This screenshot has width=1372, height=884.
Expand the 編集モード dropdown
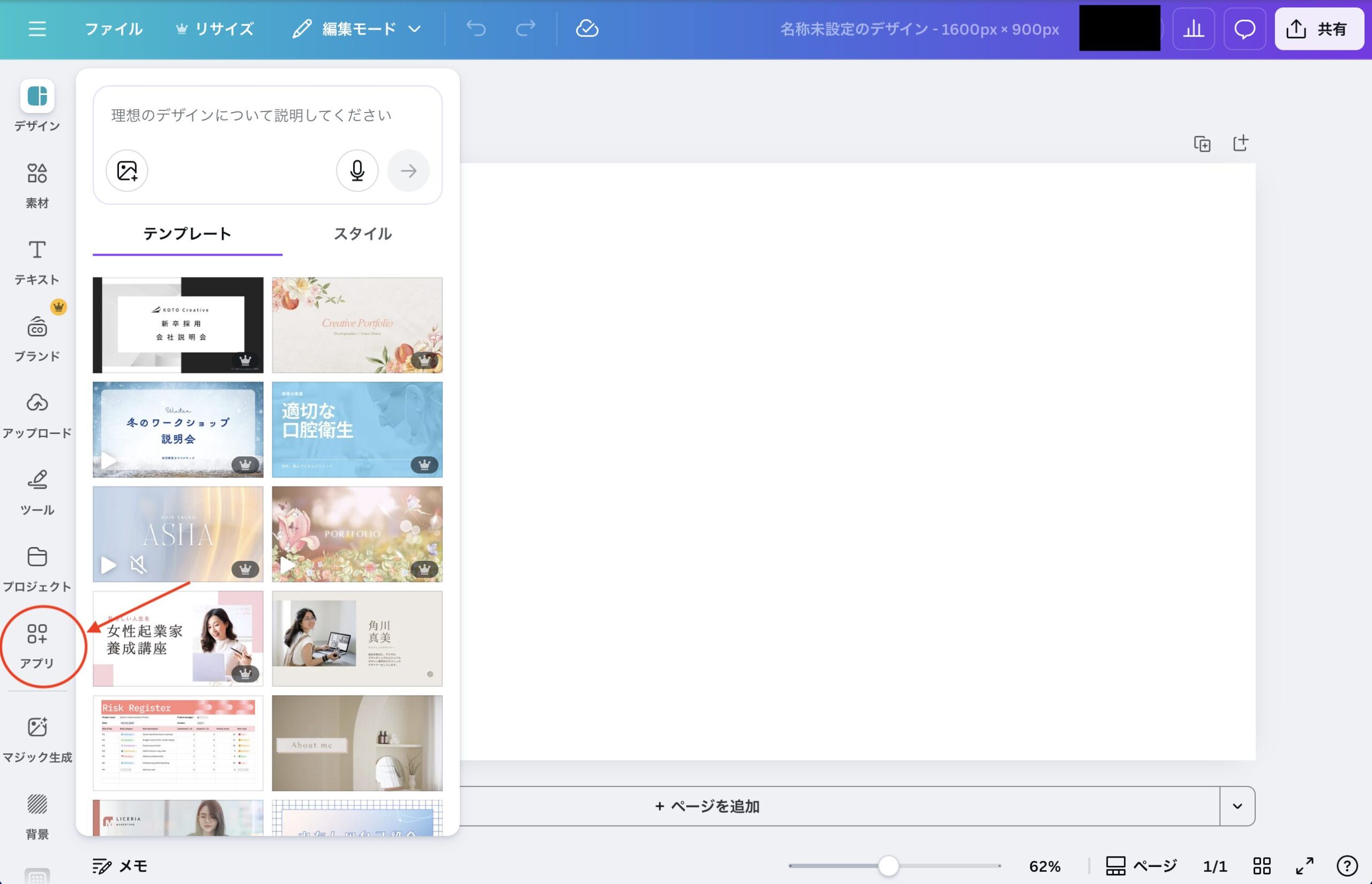coord(357,29)
